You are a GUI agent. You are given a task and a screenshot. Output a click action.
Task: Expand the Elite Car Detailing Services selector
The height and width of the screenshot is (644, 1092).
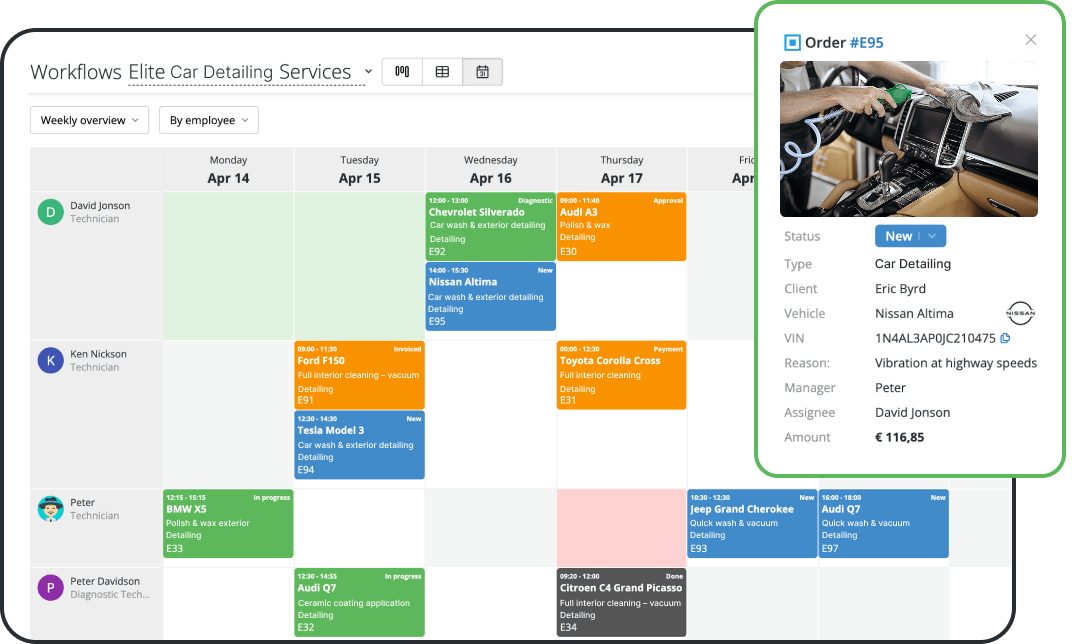point(368,72)
